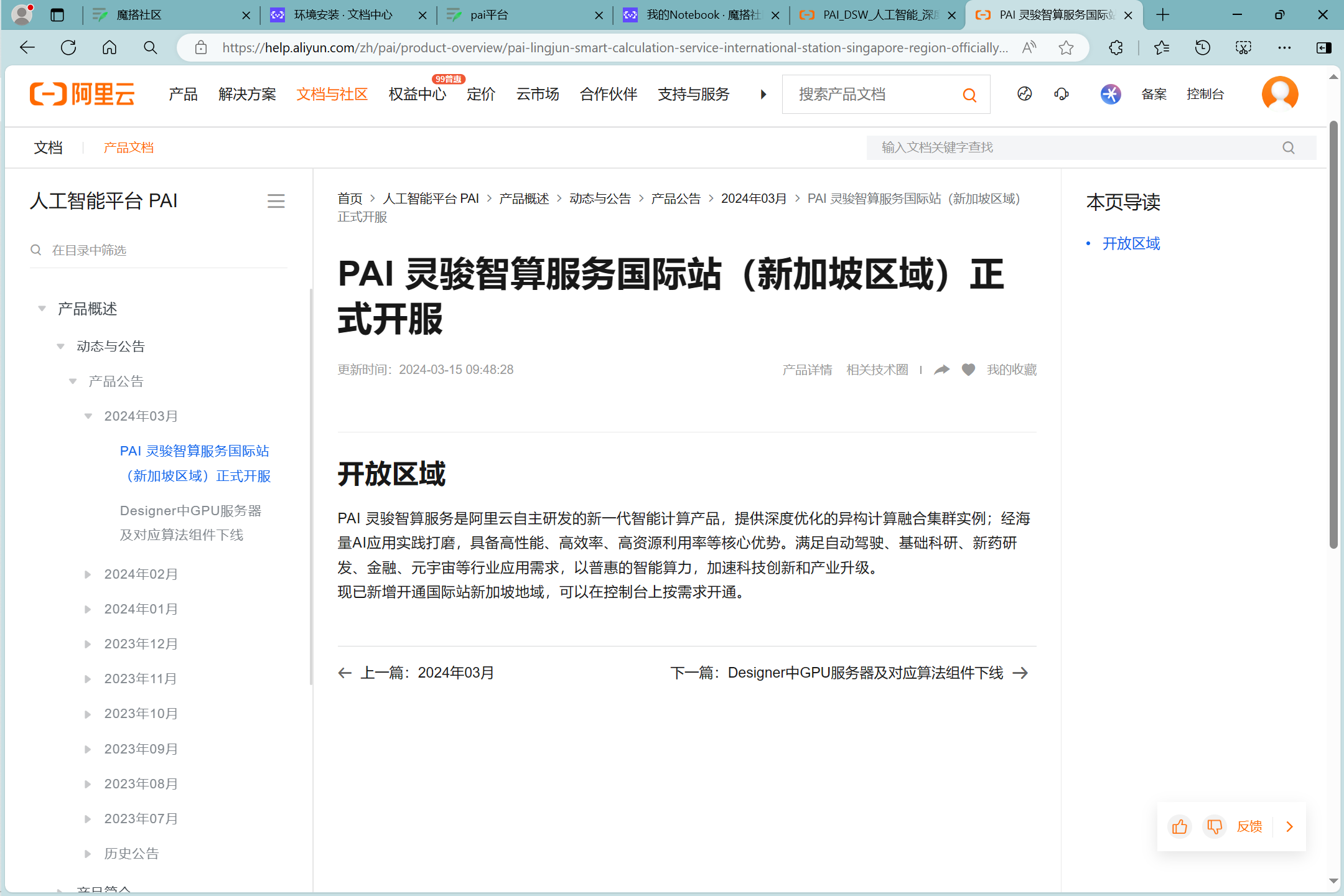
Task: Click orange search icon in product search
Action: (x=969, y=95)
